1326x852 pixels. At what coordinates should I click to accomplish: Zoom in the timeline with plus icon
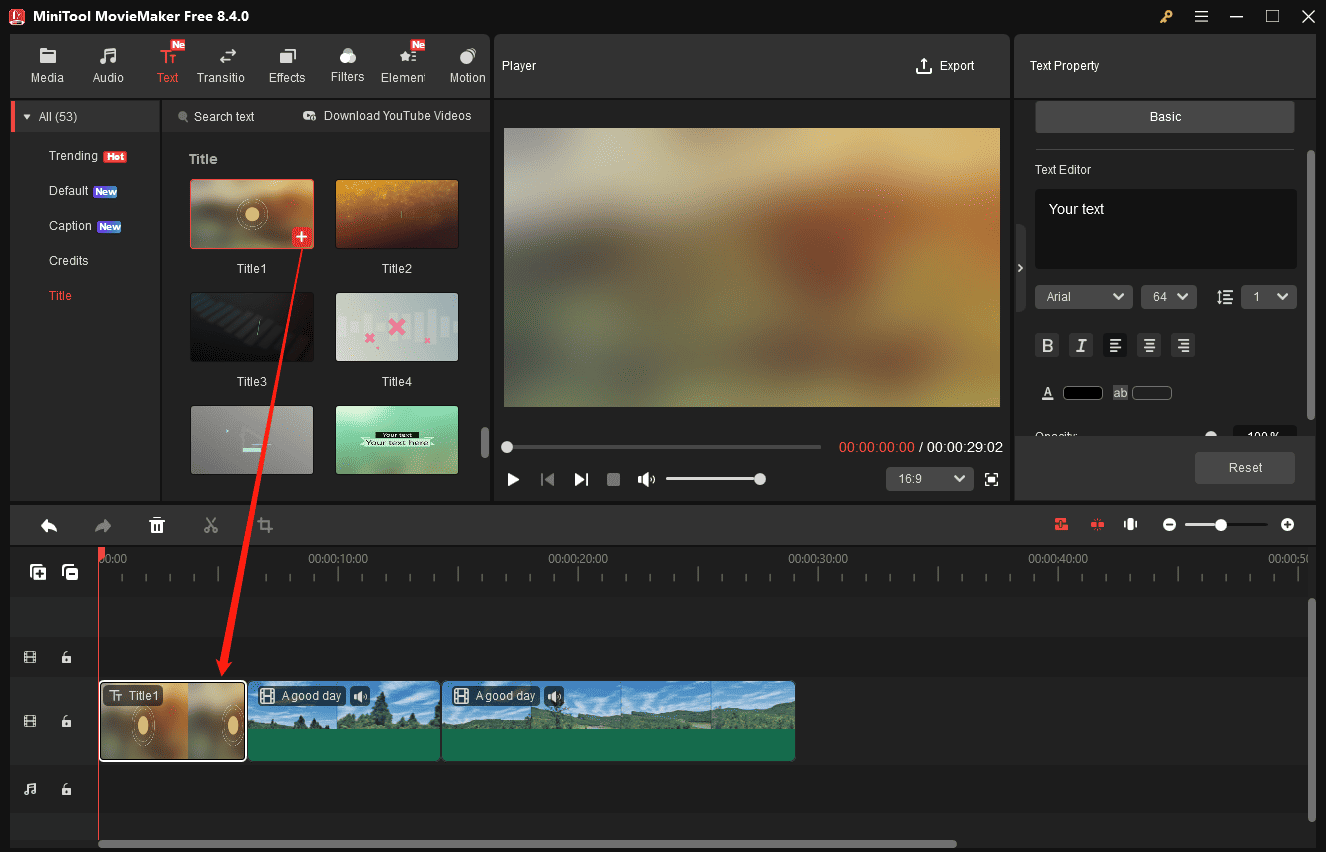click(1287, 524)
